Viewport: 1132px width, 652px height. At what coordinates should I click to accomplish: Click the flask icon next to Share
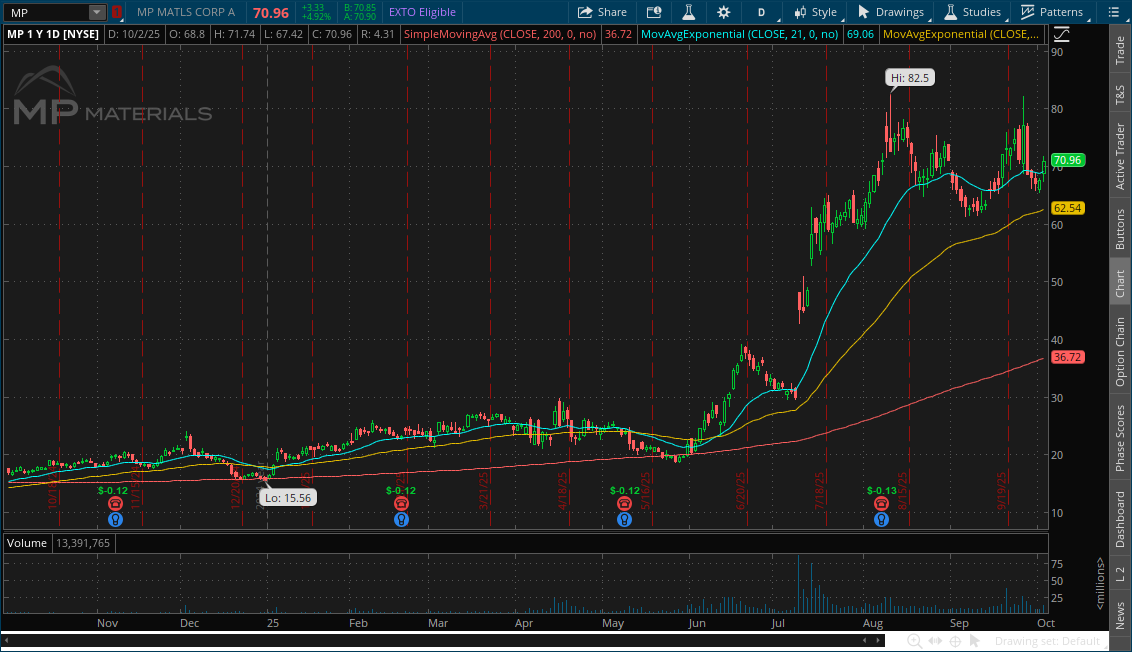pyautogui.click(x=688, y=12)
